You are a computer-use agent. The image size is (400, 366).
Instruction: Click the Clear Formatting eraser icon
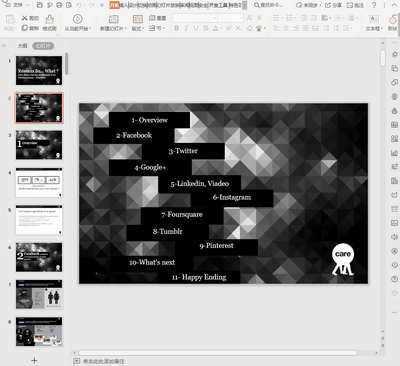click(249, 29)
